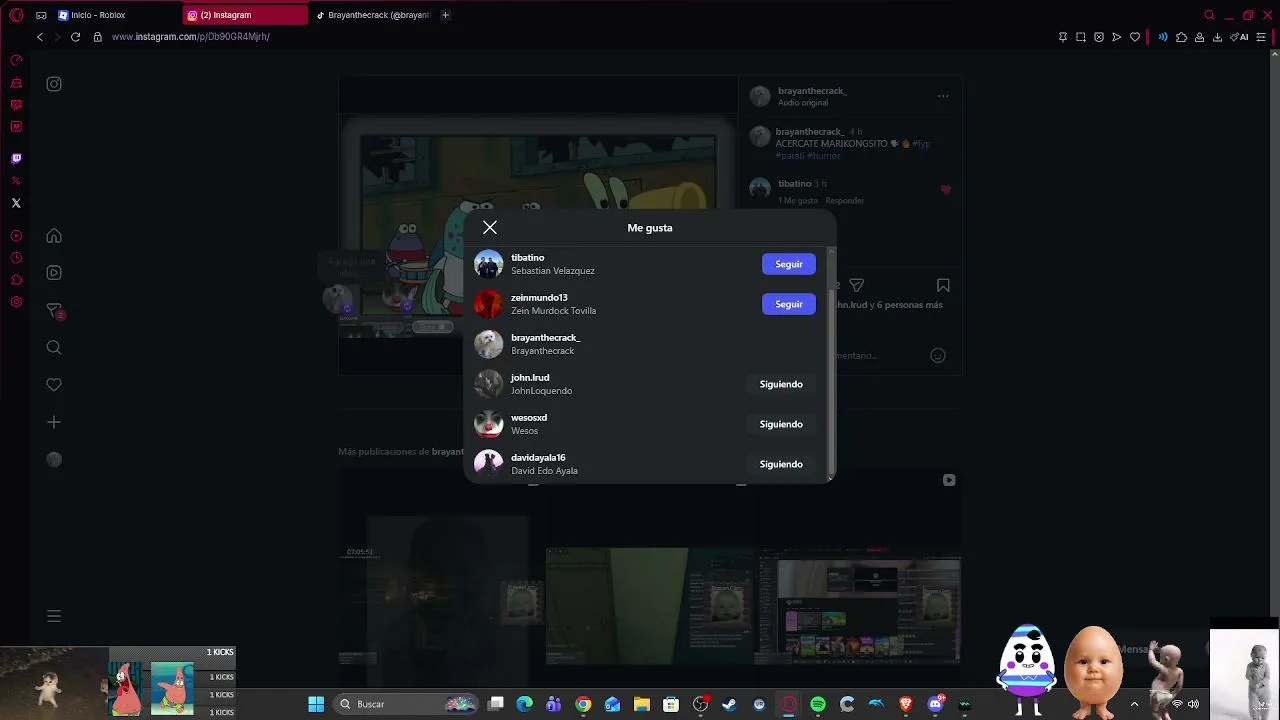Open Instagram notifications heart
This screenshot has width=1280, height=720.
tap(54, 385)
